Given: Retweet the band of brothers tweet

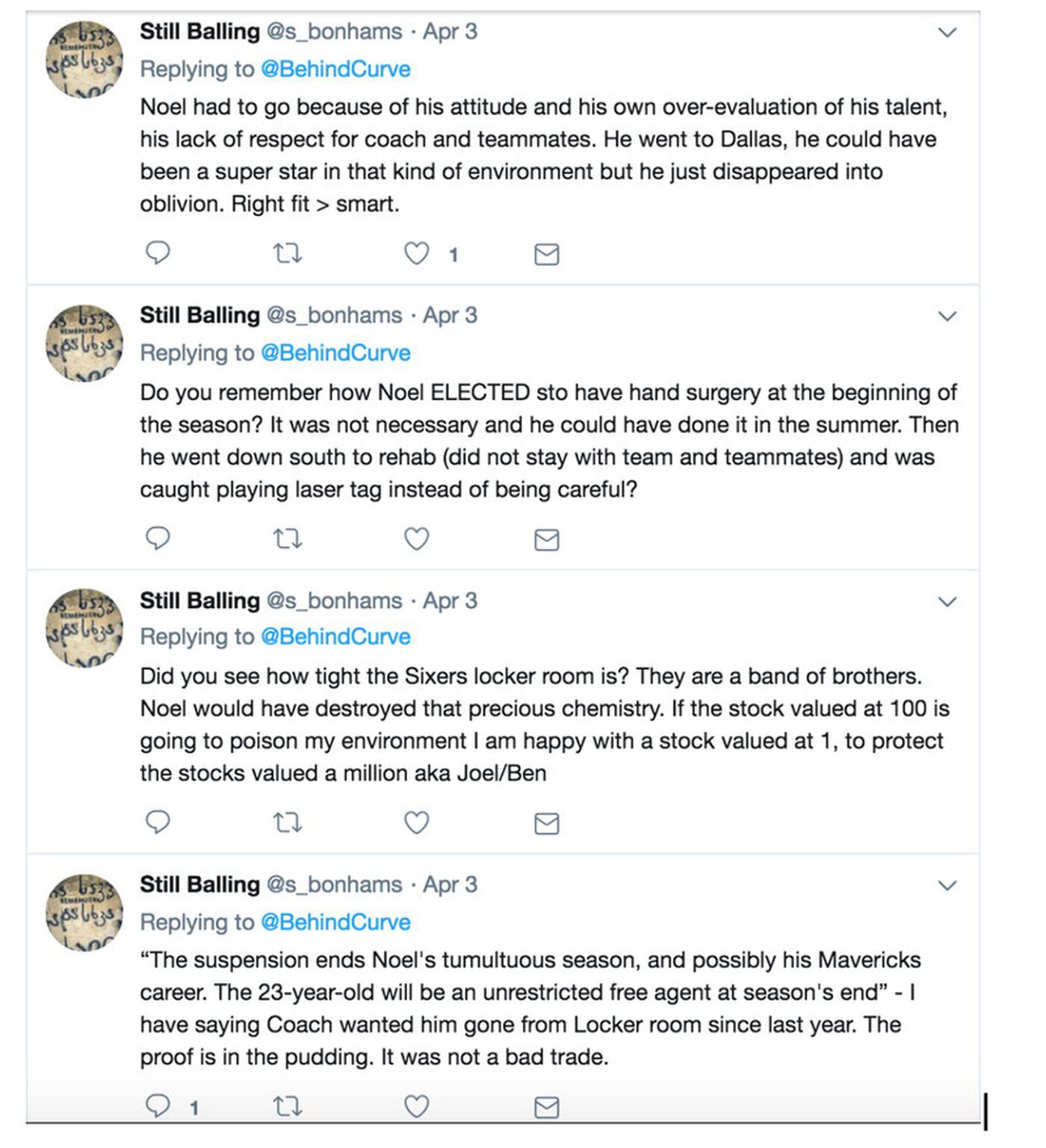Looking at the screenshot, I should [287, 822].
